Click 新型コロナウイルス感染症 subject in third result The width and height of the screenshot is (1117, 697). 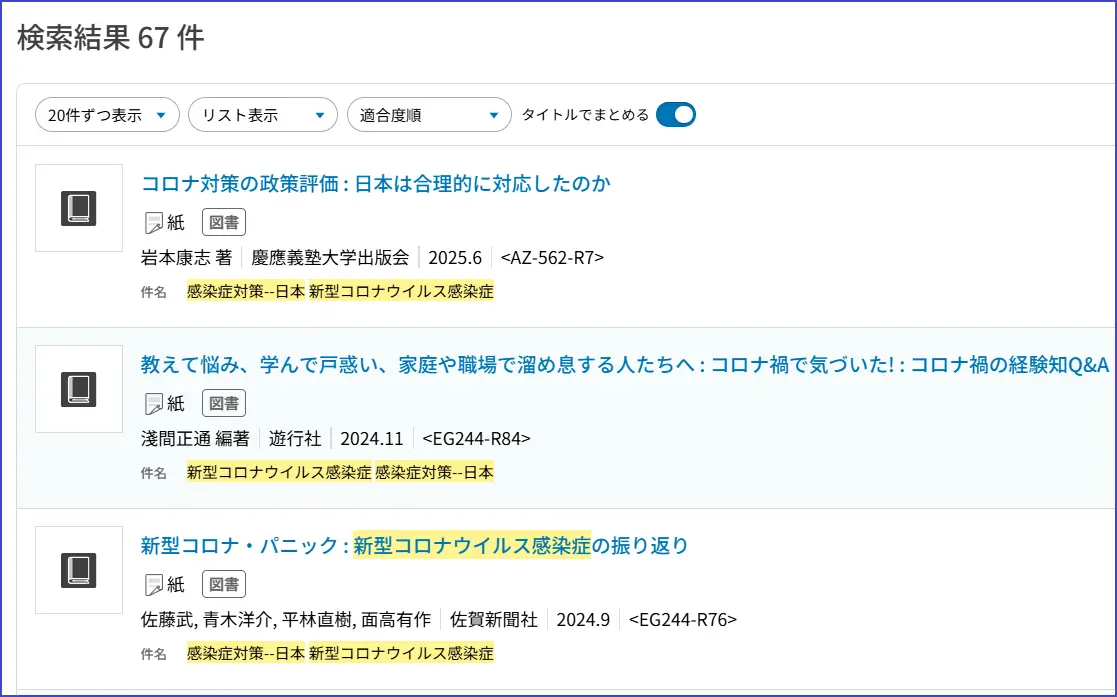click(x=401, y=654)
